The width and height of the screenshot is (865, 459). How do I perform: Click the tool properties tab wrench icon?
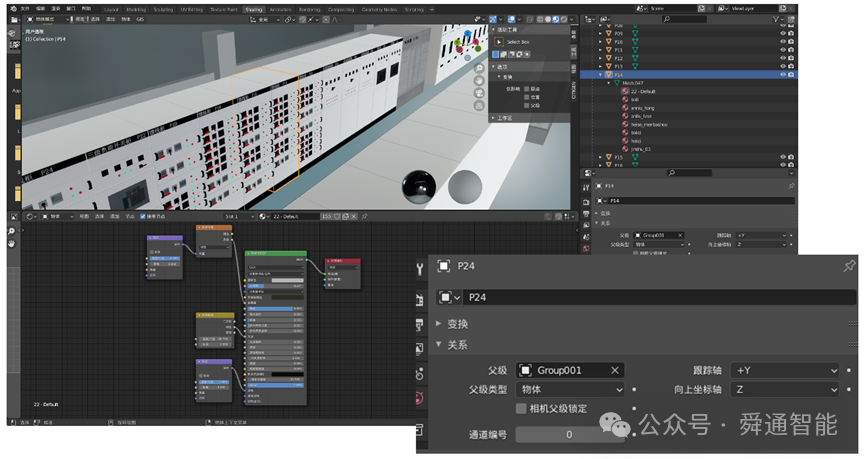point(420,269)
